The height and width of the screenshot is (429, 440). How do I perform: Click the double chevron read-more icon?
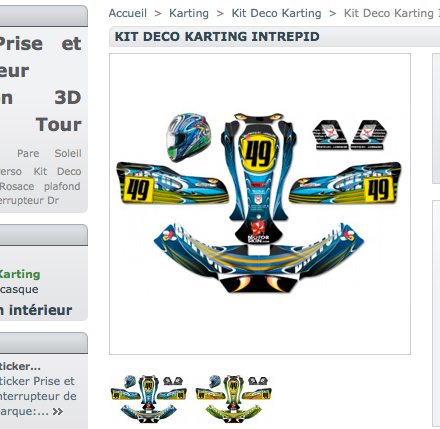pyautogui.click(x=57, y=412)
